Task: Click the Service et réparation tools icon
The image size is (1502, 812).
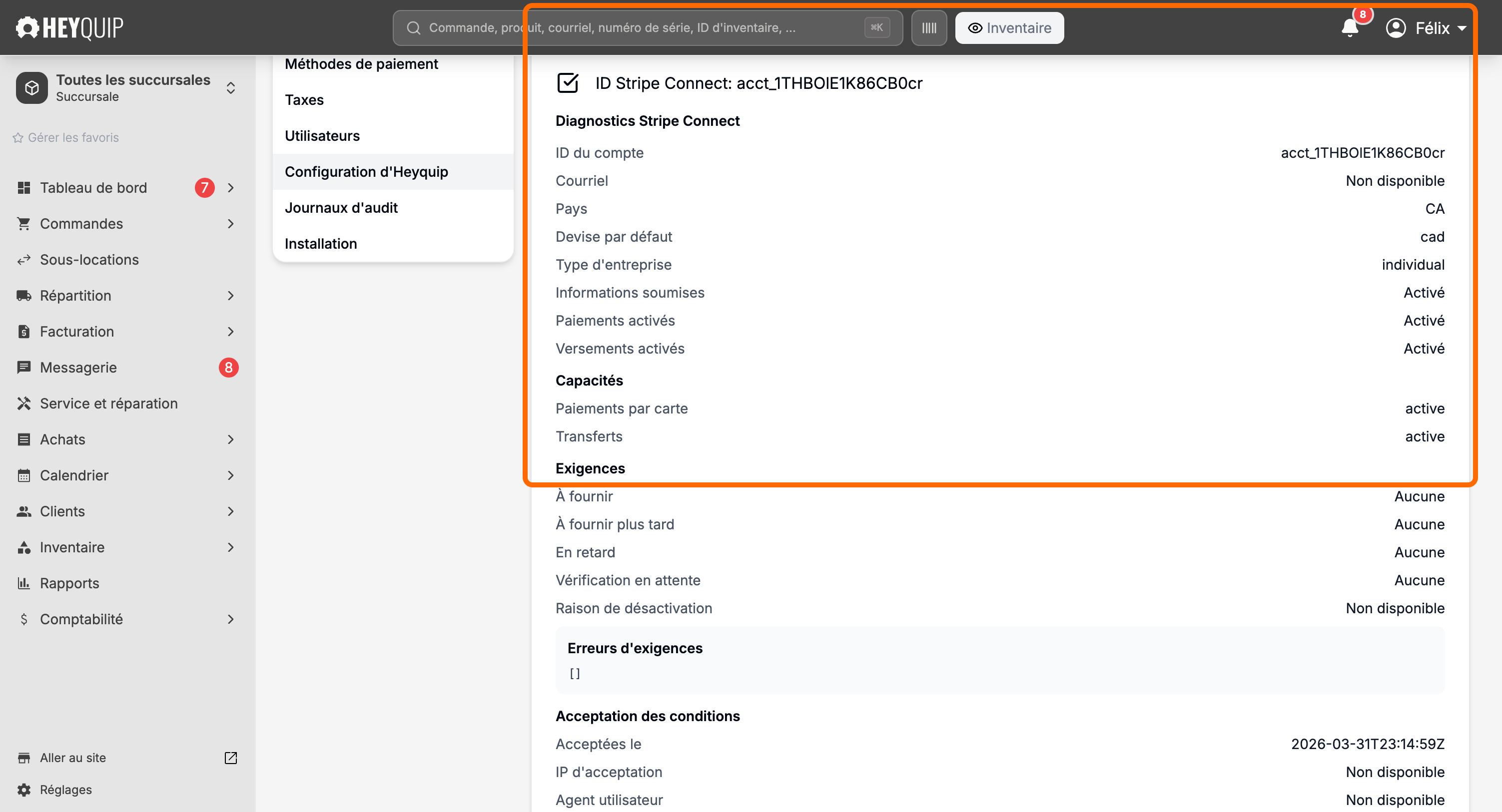Action: 24,404
